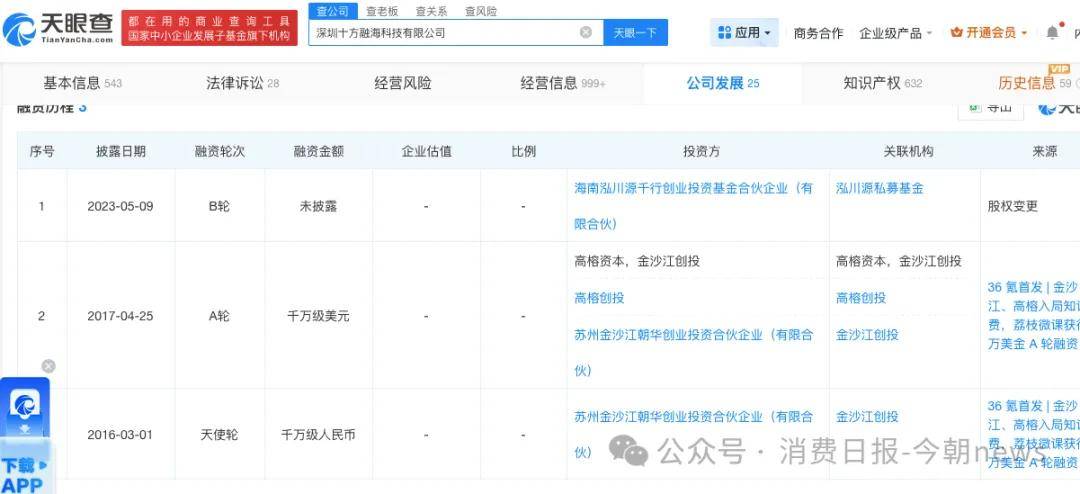Close the floating download APP widget
1080x494 pixels.
pyautogui.click(x=48, y=366)
